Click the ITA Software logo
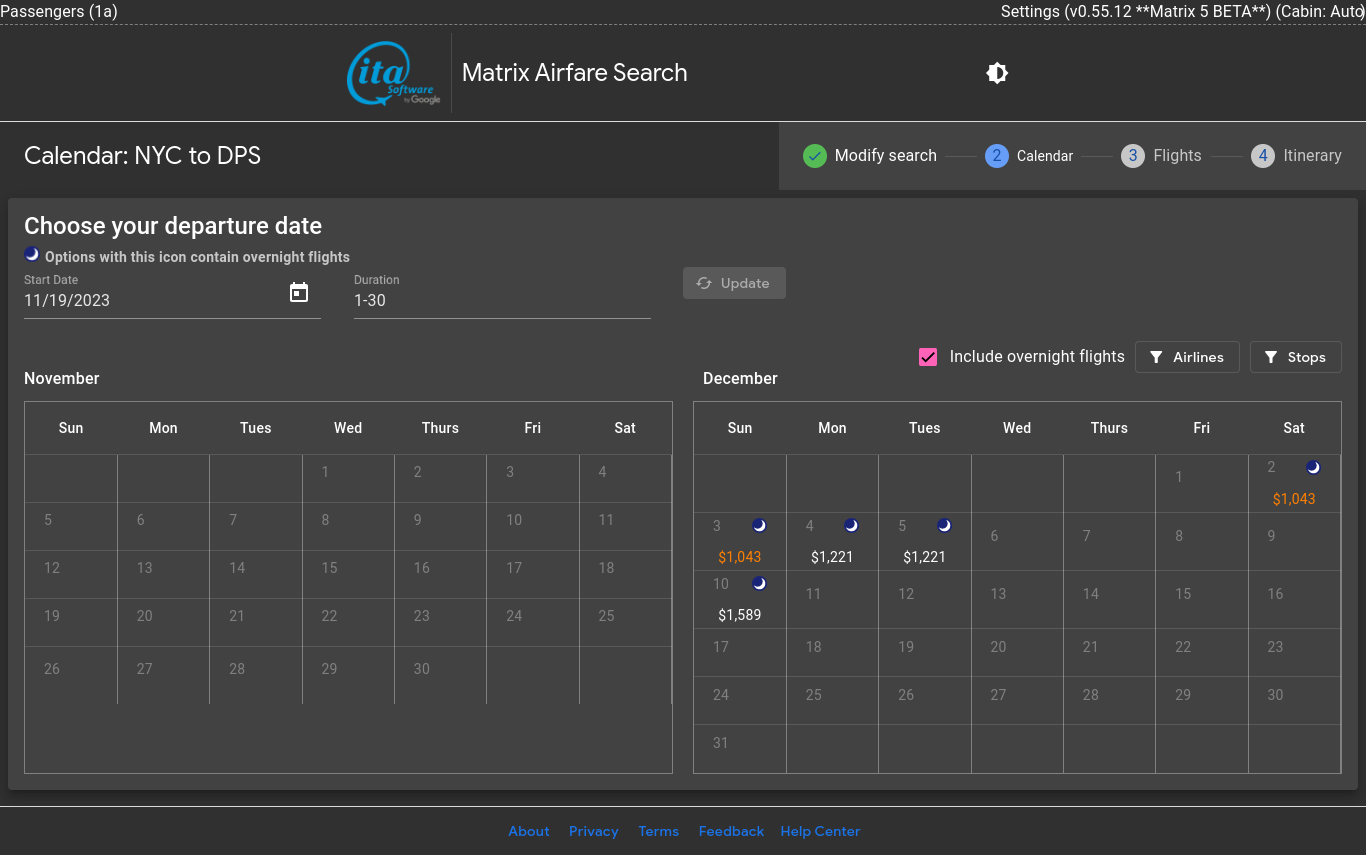This screenshot has width=1366, height=855. coord(394,73)
